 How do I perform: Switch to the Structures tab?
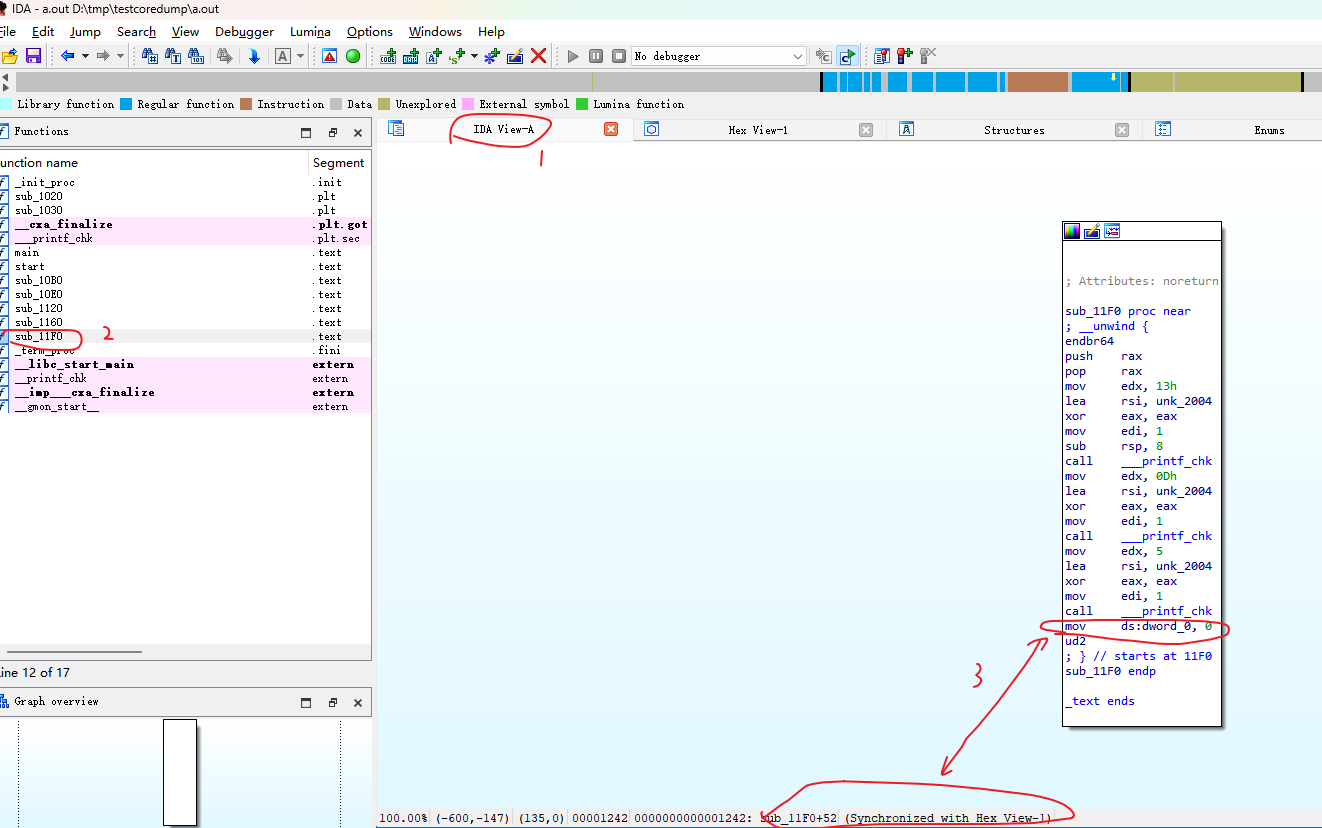coord(1013,130)
